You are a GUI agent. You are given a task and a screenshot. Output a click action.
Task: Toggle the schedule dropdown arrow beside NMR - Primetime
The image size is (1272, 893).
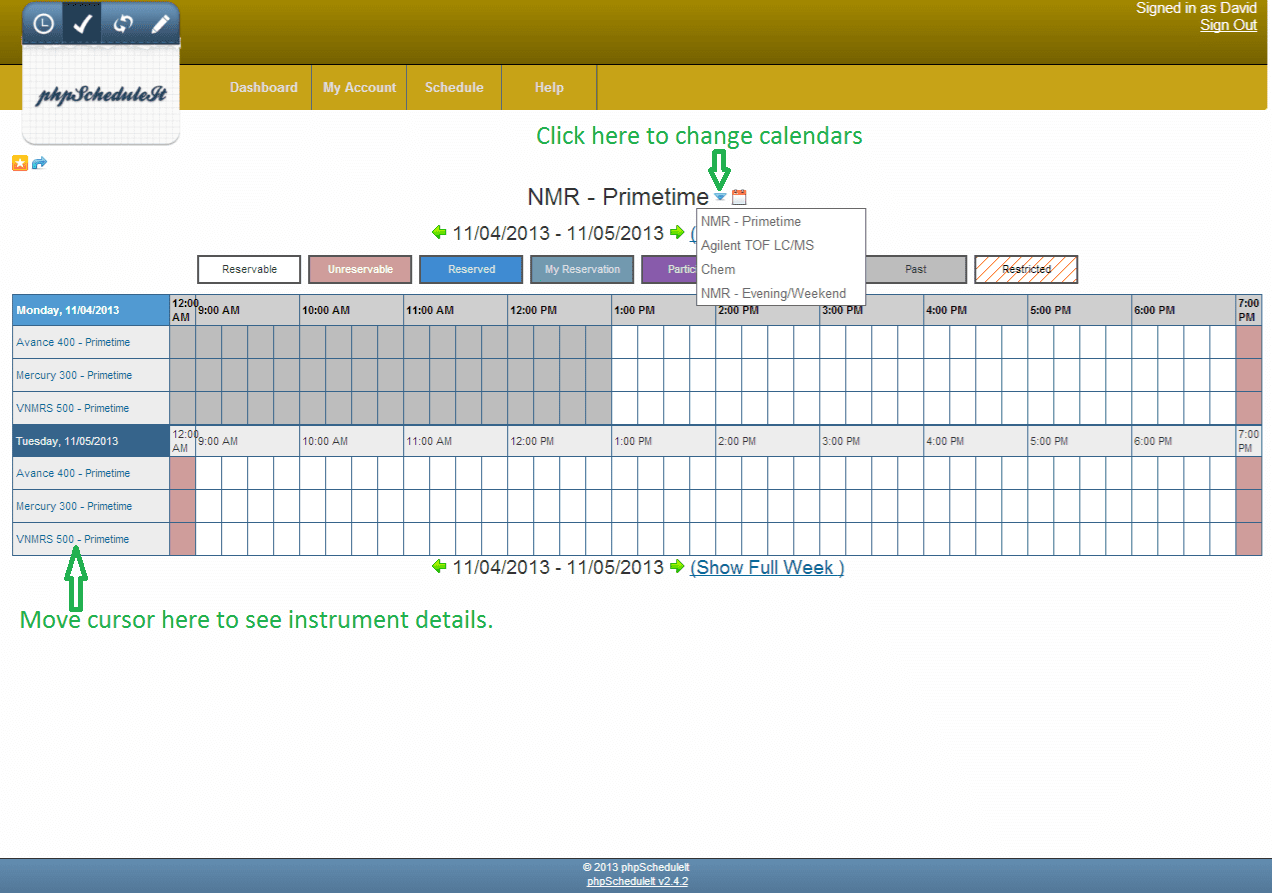click(720, 197)
